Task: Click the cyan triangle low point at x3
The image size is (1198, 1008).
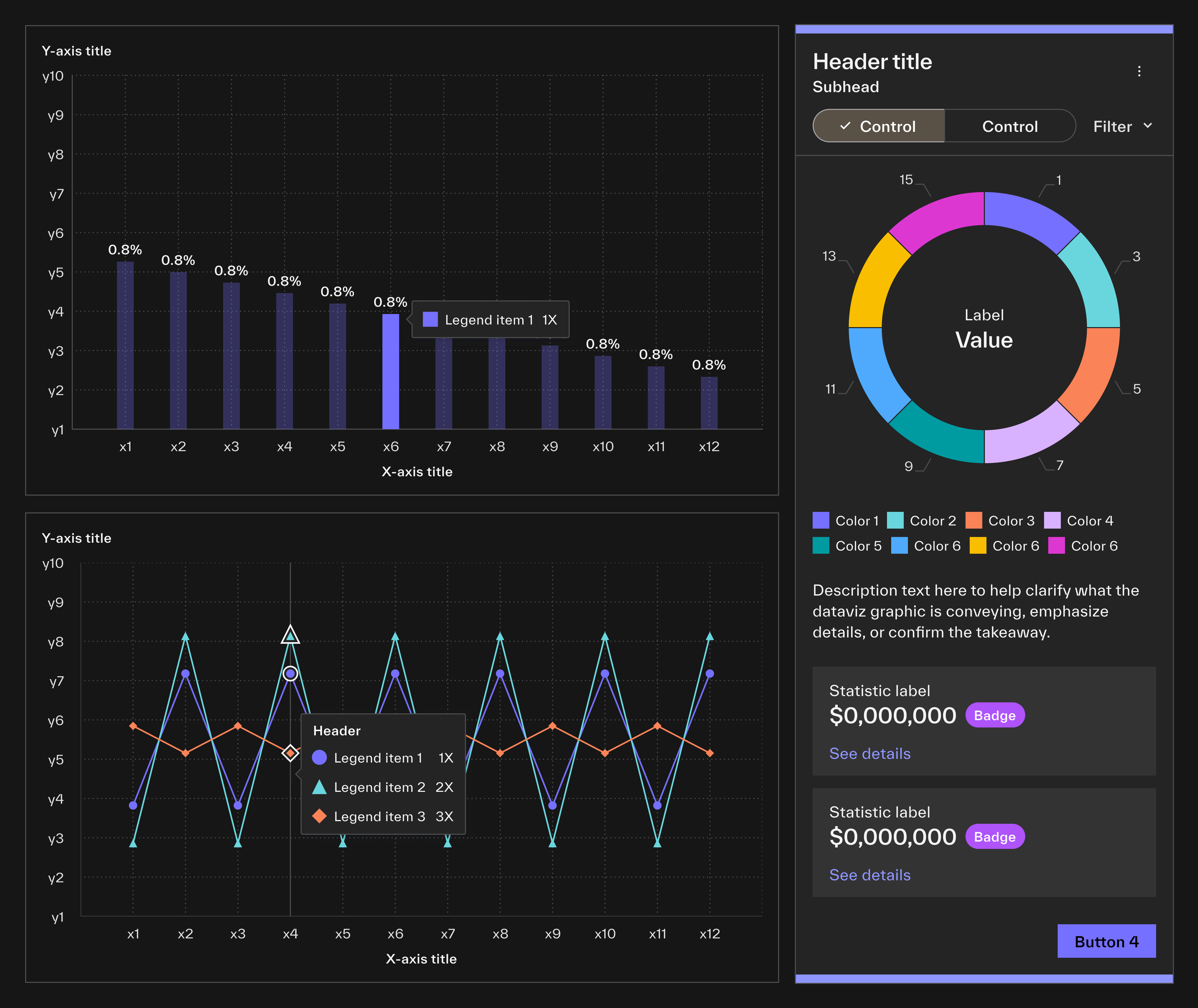Action: [x=238, y=843]
